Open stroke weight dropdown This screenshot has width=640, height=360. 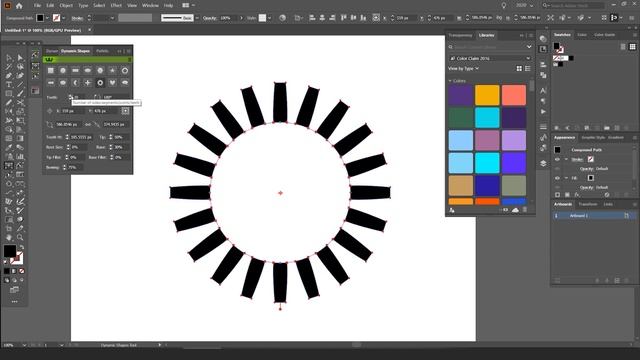[x=112, y=18]
